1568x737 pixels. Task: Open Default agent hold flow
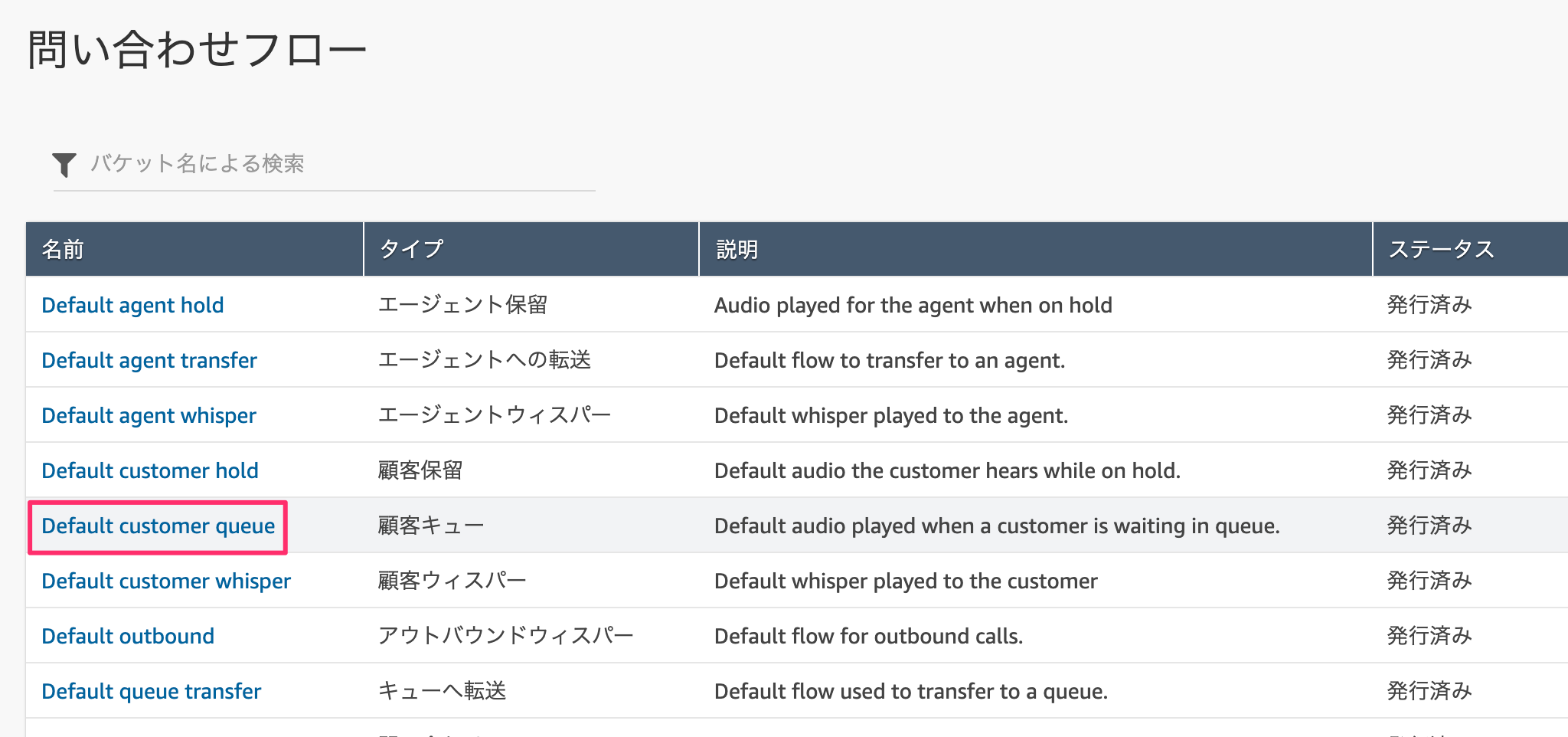pos(132,305)
